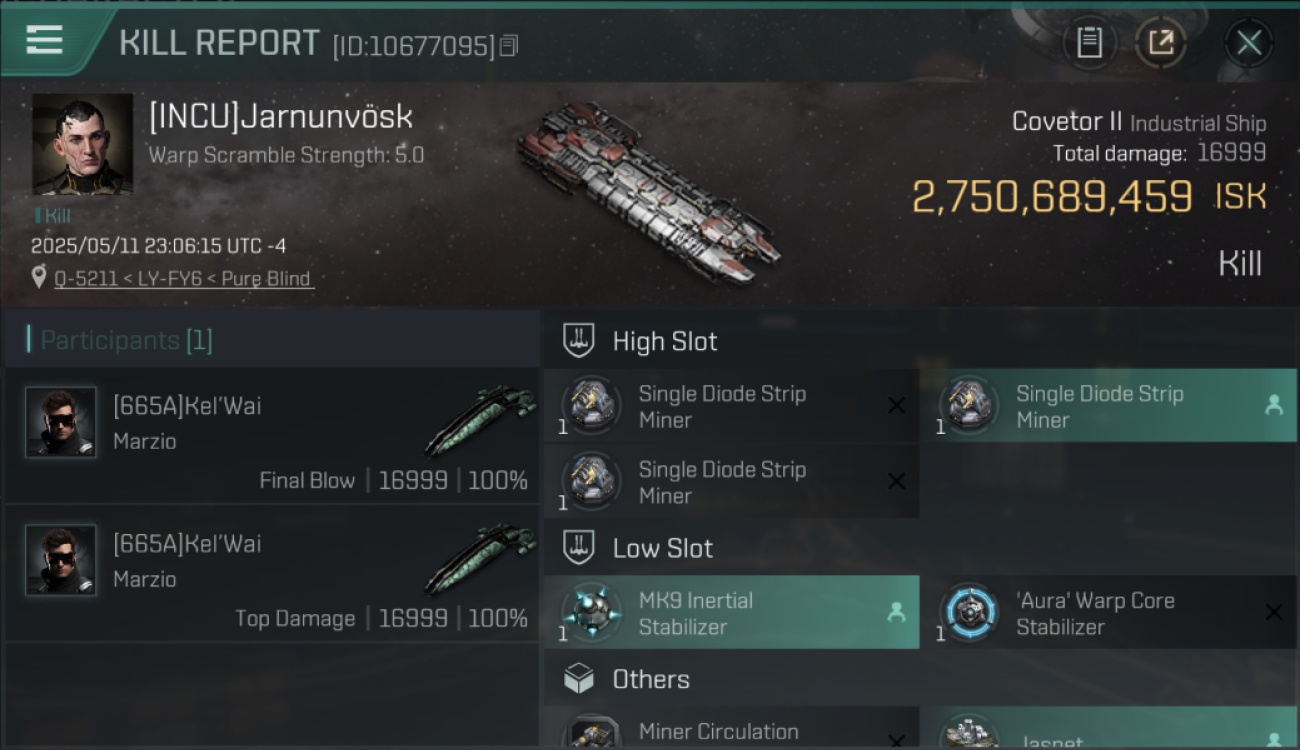
Task: Share the kill report externally
Action: click(1160, 42)
